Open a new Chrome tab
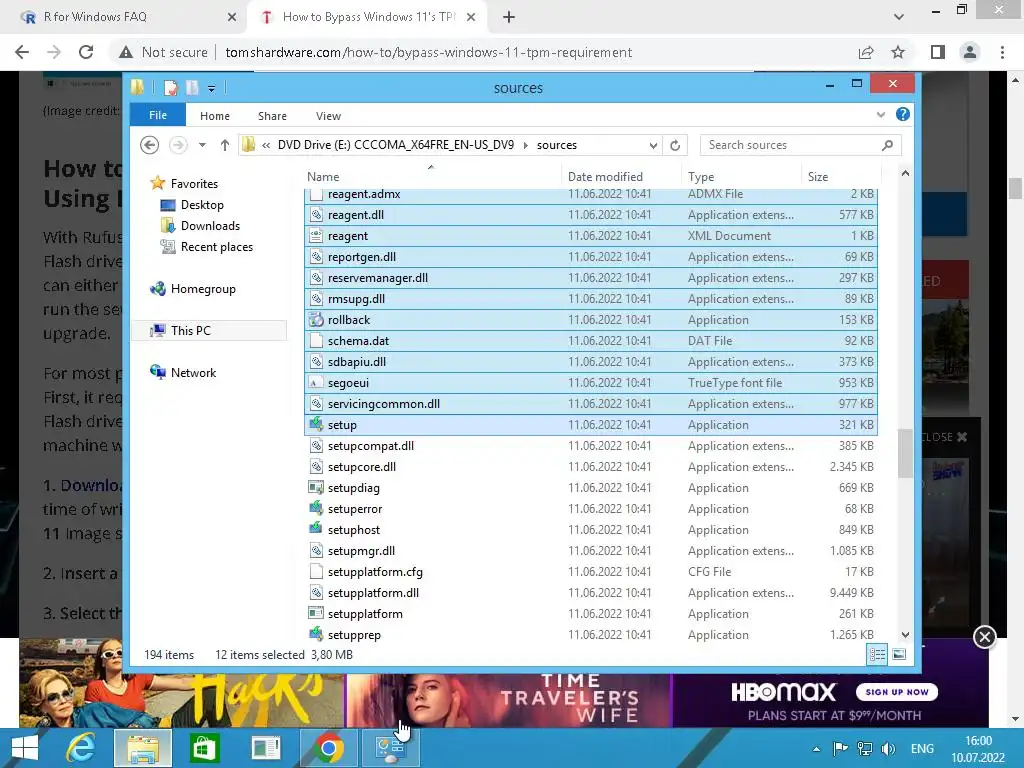The height and width of the screenshot is (768, 1024). (509, 17)
